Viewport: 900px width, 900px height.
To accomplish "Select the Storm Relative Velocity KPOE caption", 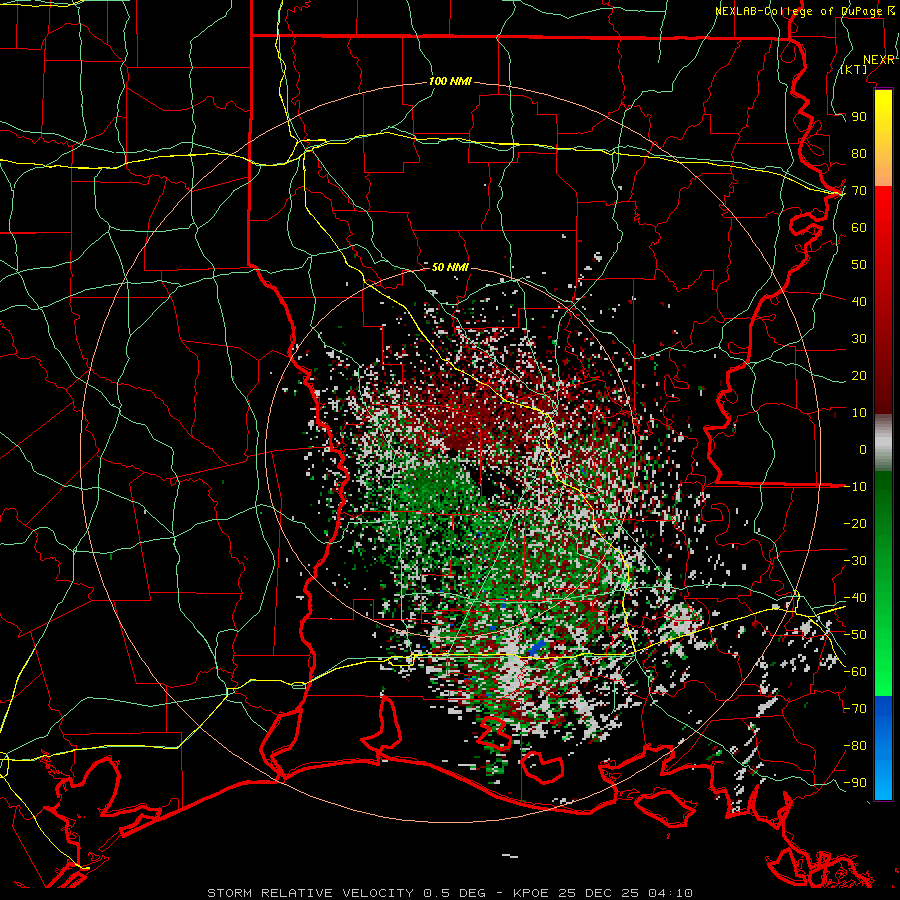I will pos(449,893).
